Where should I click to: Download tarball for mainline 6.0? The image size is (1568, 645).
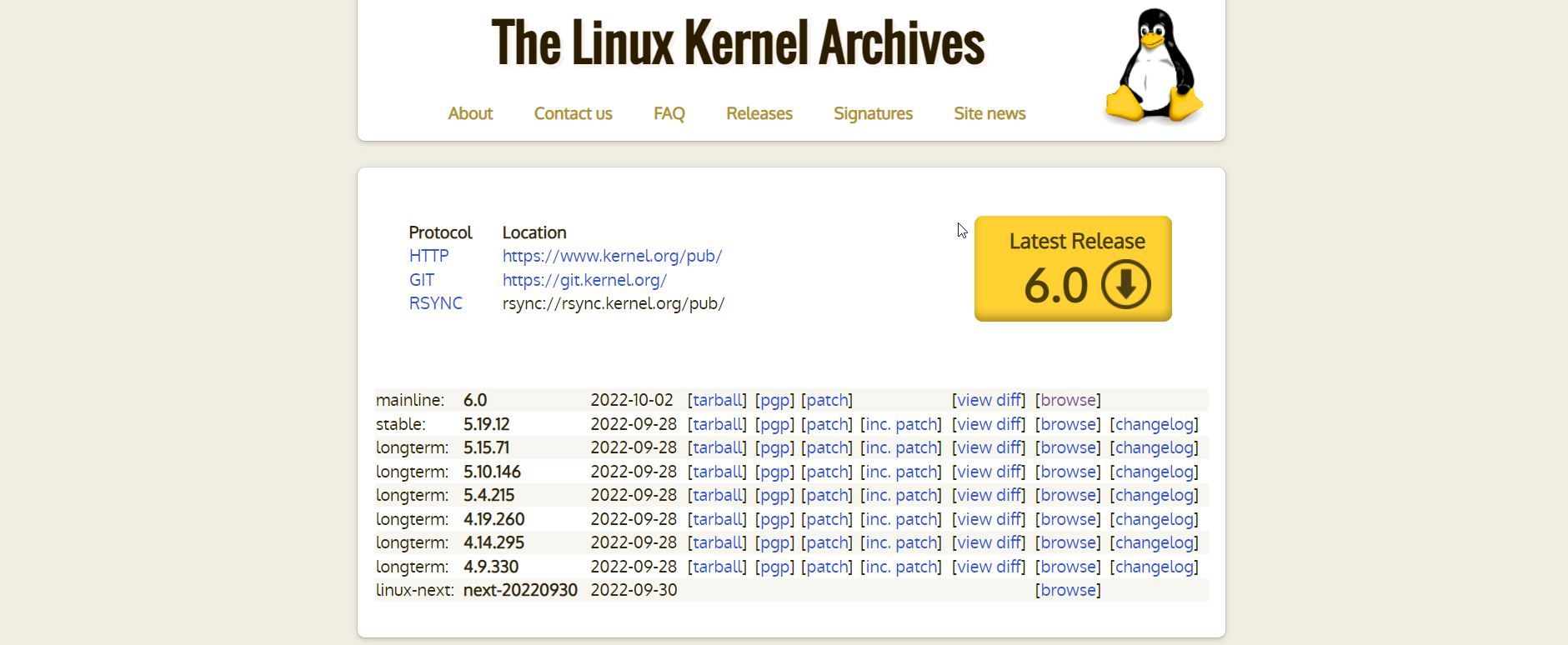(x=718, y=400)
